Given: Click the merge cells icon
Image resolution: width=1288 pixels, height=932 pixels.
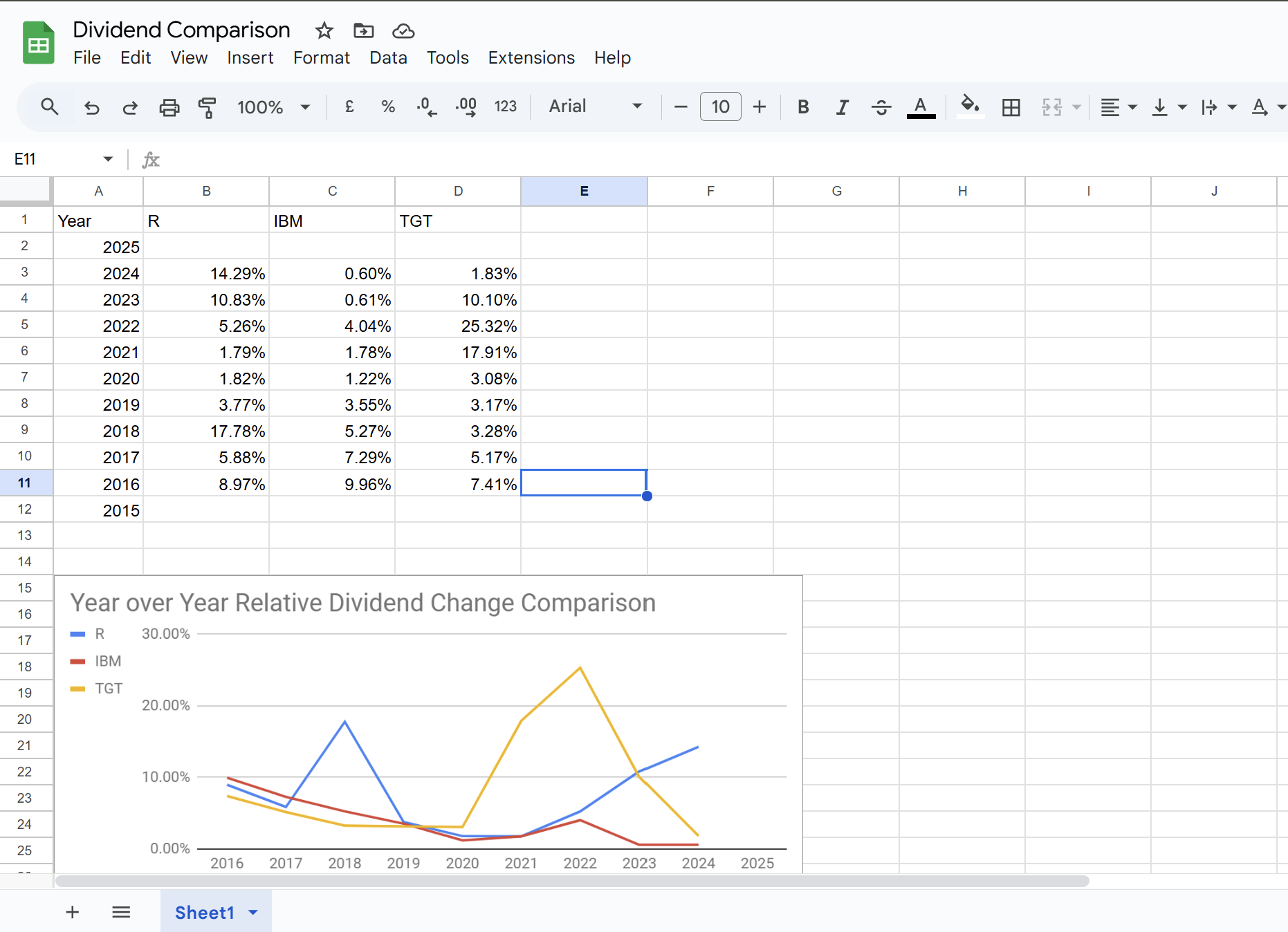Looking at the screenshot, I should pyautogui.click(x=1051, y=107).
